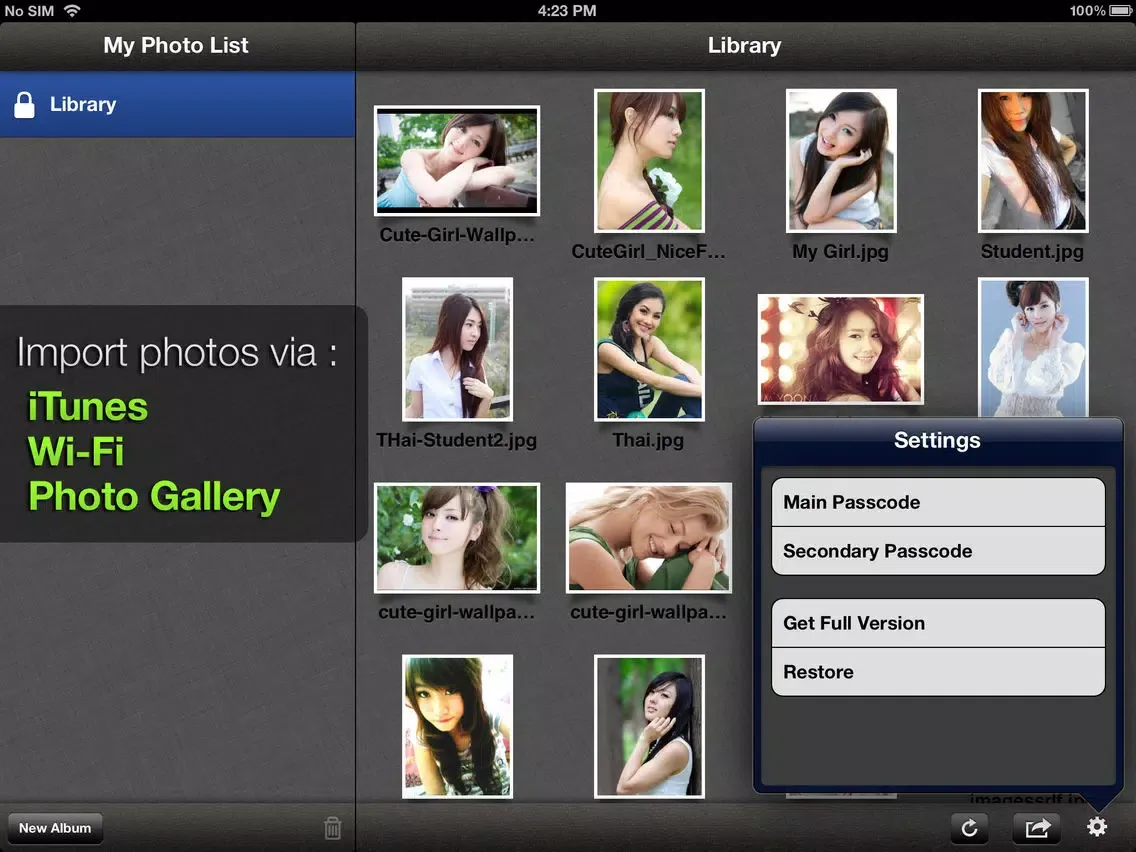Tap the Photo Gallery import label
The image size is (1136, 852).
[154, 498]
